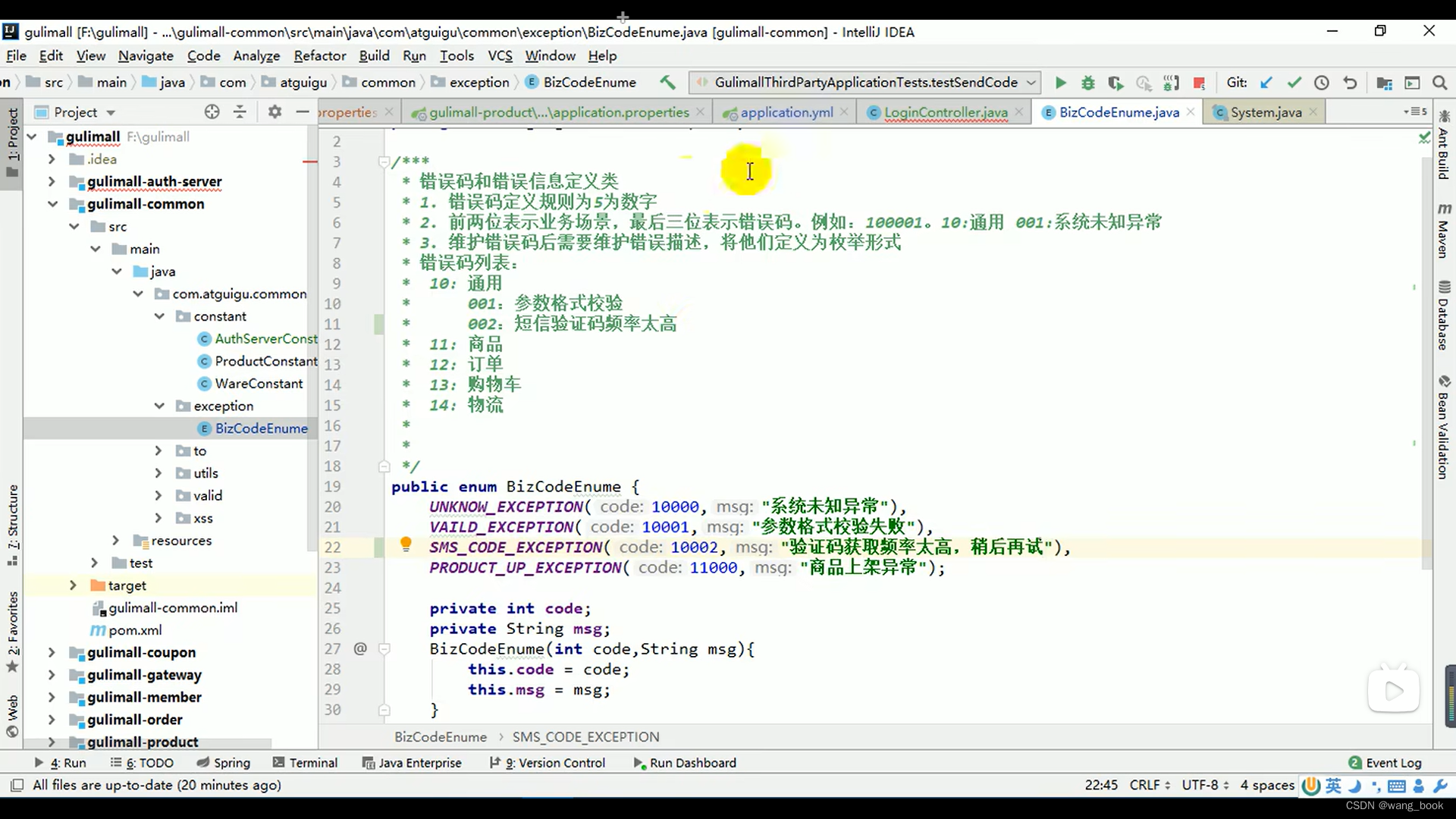Click the Version Control panel icon

click(x=553, y=763)
